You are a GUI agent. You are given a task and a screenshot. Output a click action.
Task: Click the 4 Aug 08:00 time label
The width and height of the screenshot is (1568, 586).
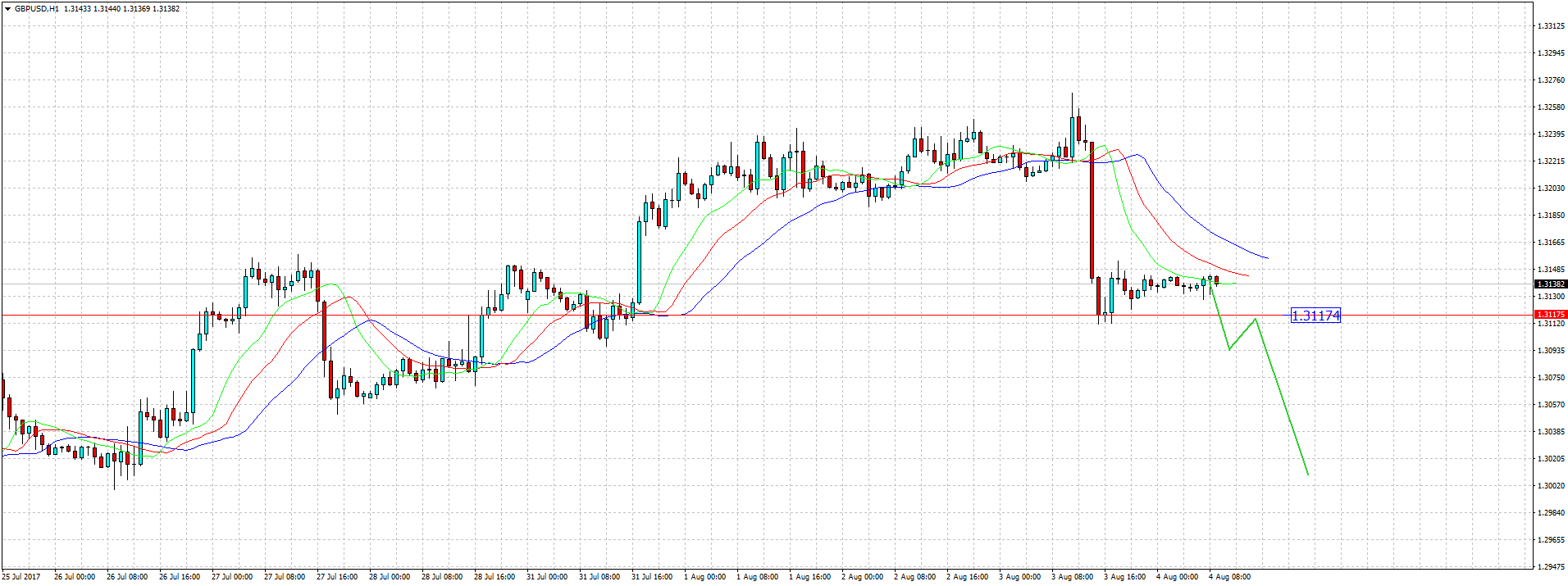1230,577
